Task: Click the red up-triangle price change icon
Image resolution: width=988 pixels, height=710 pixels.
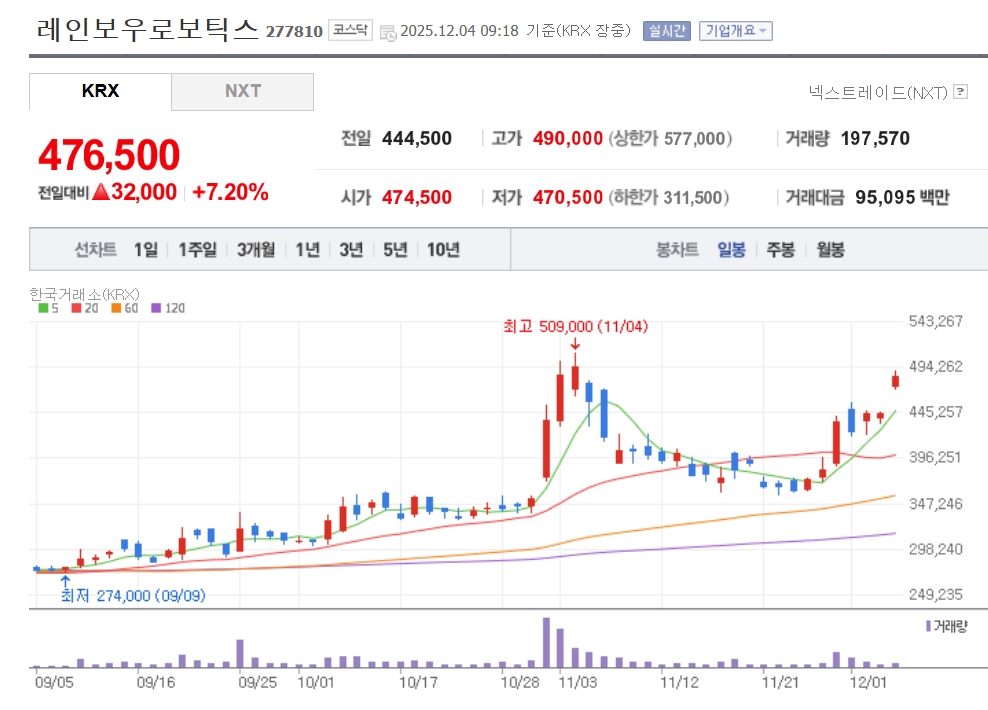Action: coord(100,192)
